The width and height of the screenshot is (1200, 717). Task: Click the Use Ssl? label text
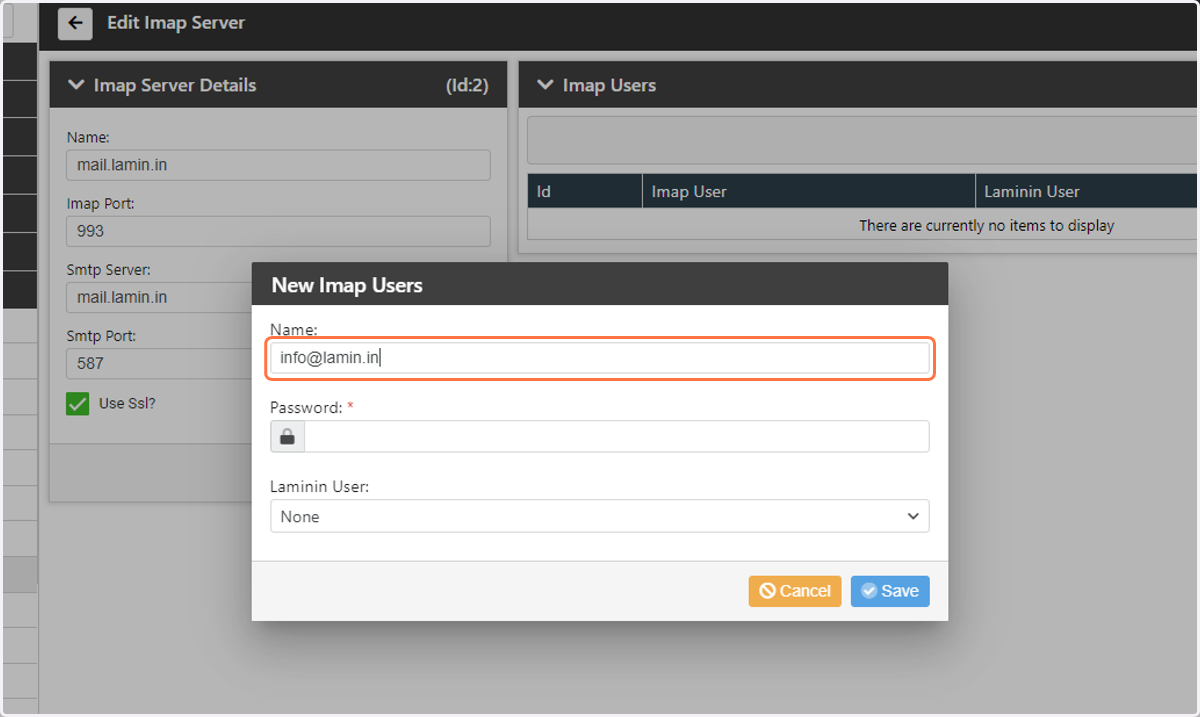(127, 404)
